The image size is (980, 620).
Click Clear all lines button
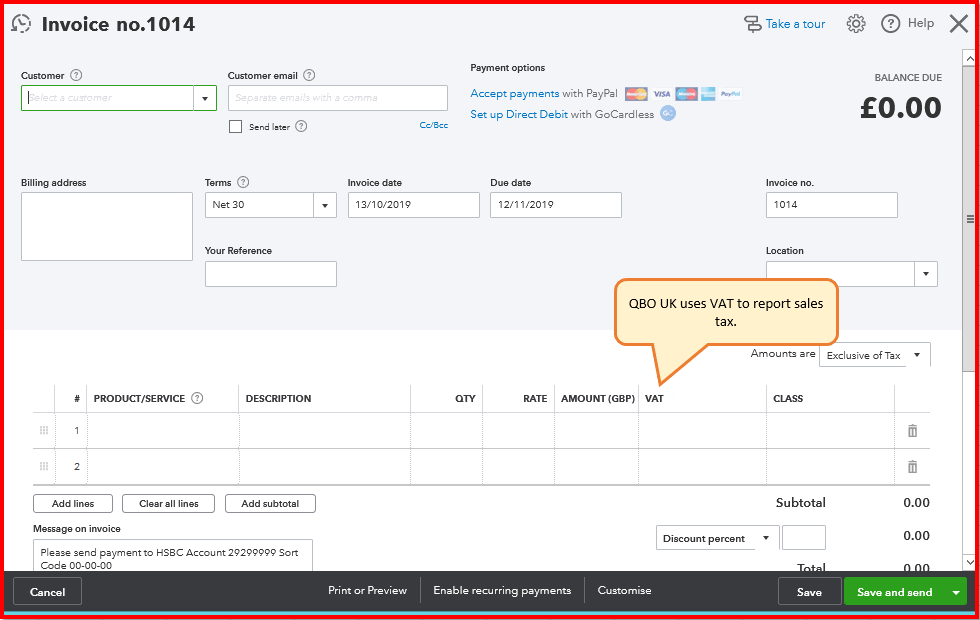(169, 503)
